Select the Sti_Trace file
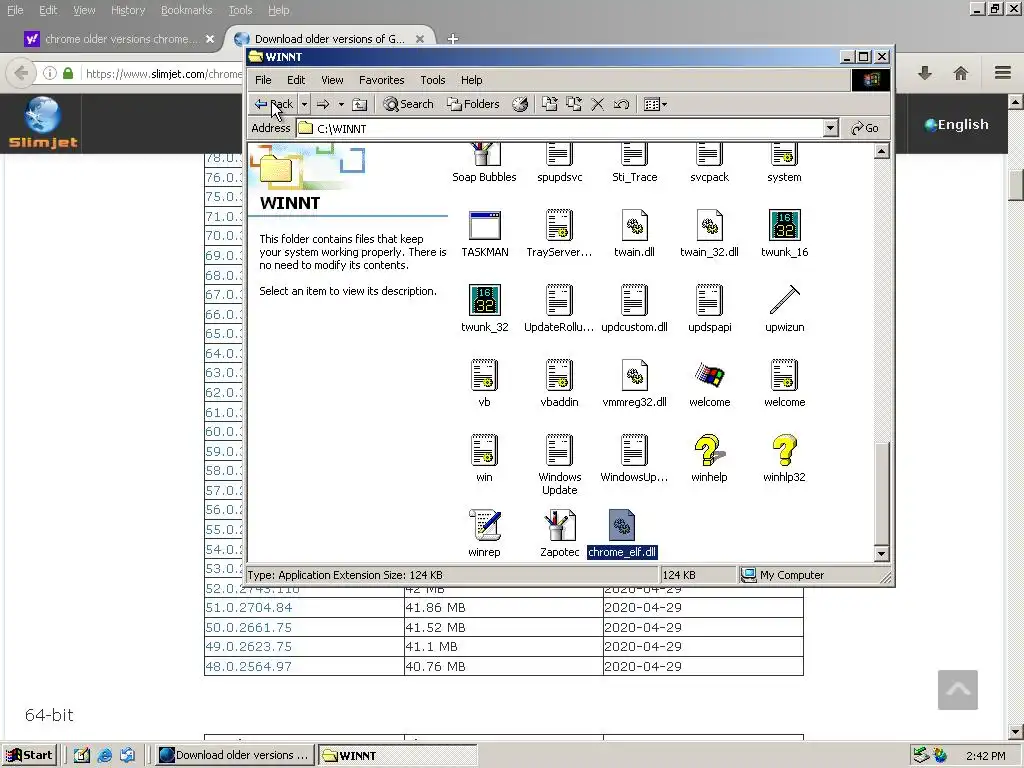This screenshot has height=768, width=1024. 635,163
